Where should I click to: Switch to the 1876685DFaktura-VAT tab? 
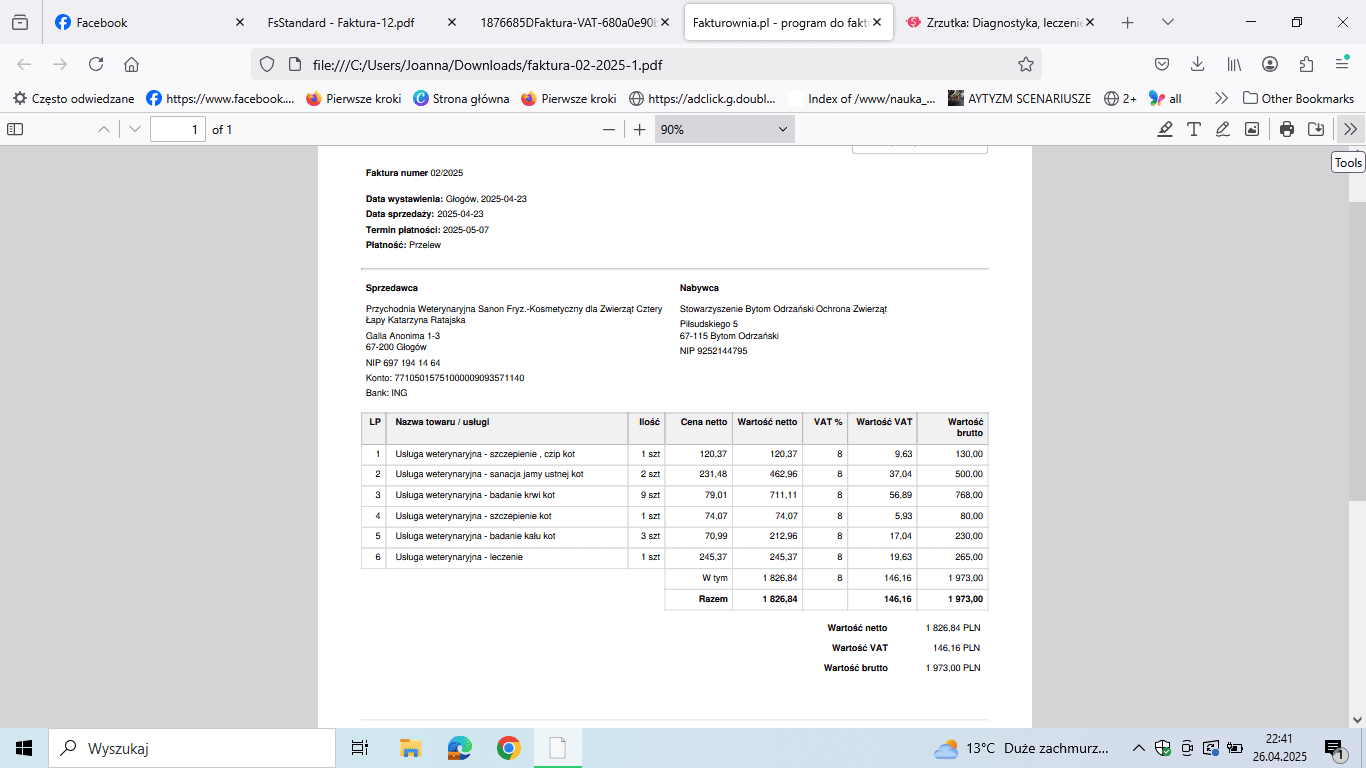574,22
